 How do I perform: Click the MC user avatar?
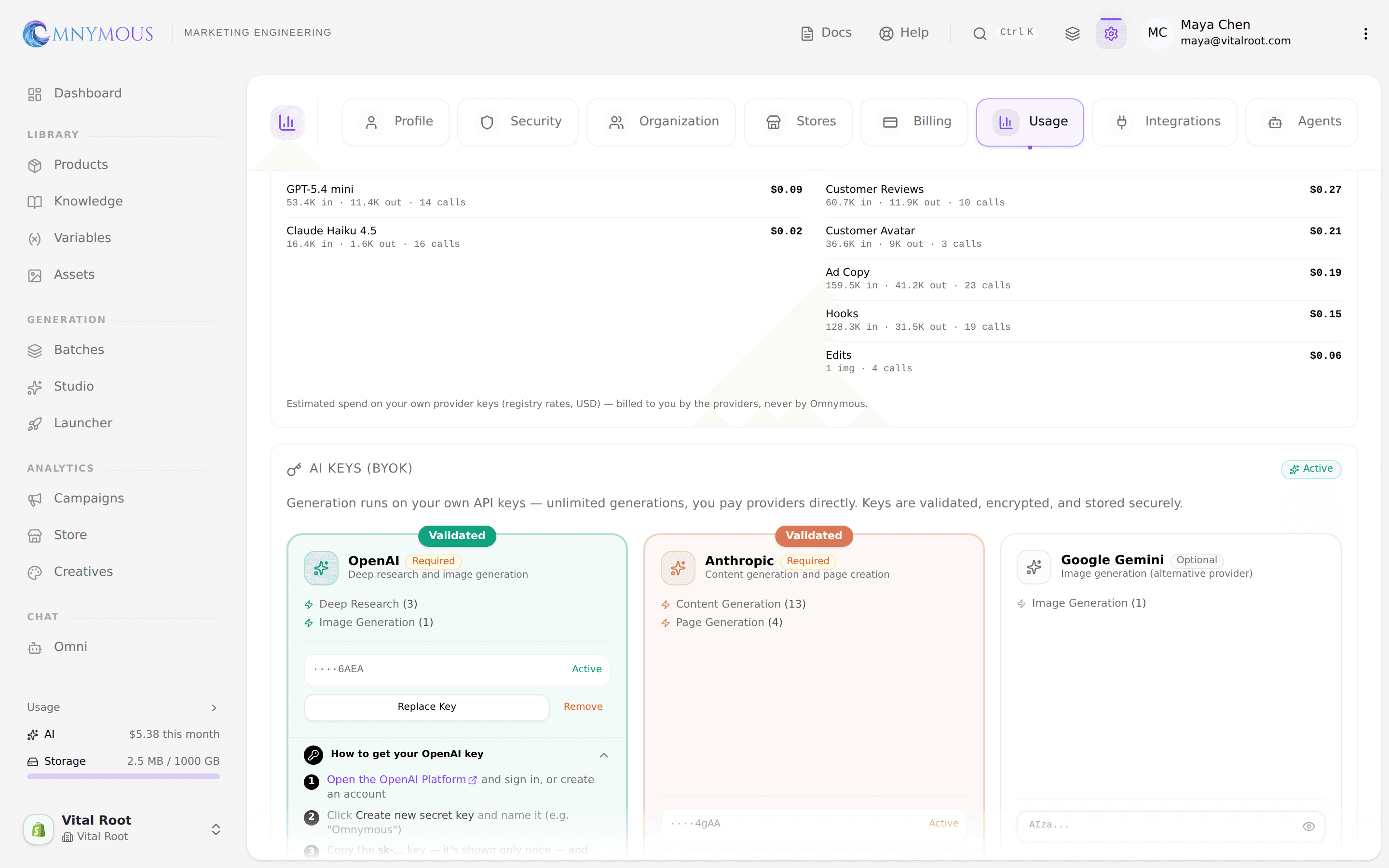pos(1157,33)
